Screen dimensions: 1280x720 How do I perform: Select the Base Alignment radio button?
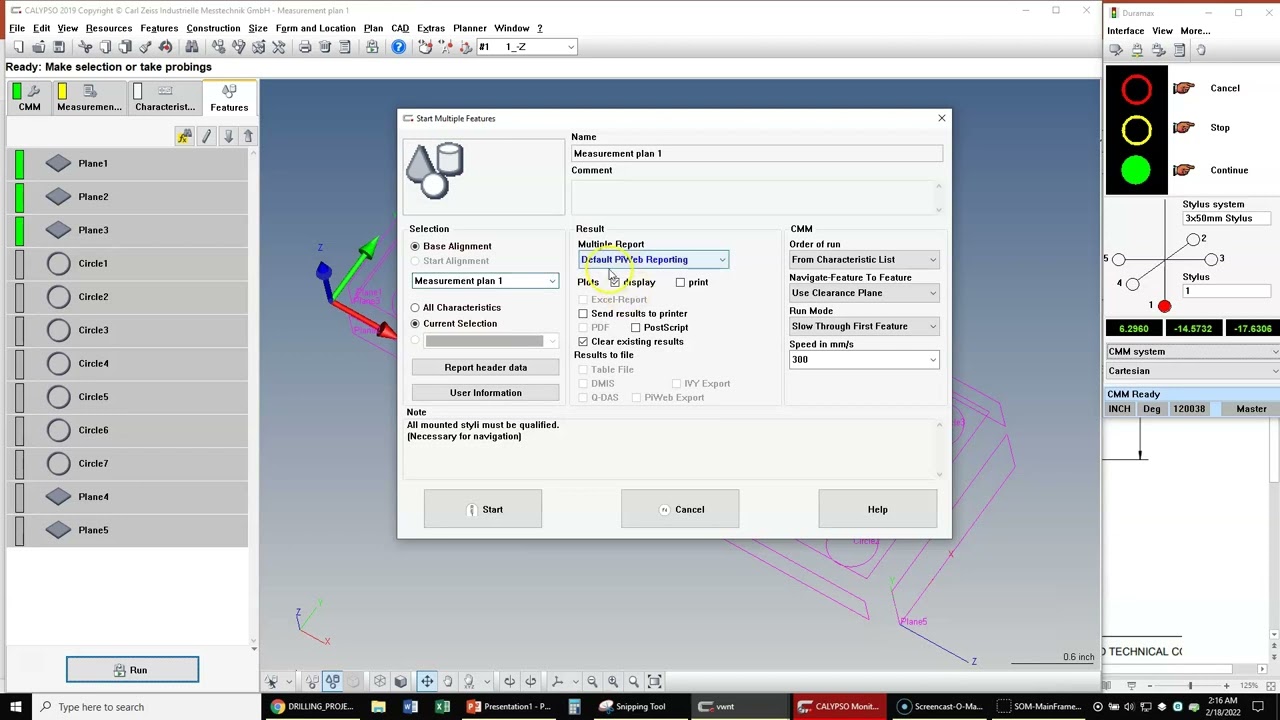point(415,246)
